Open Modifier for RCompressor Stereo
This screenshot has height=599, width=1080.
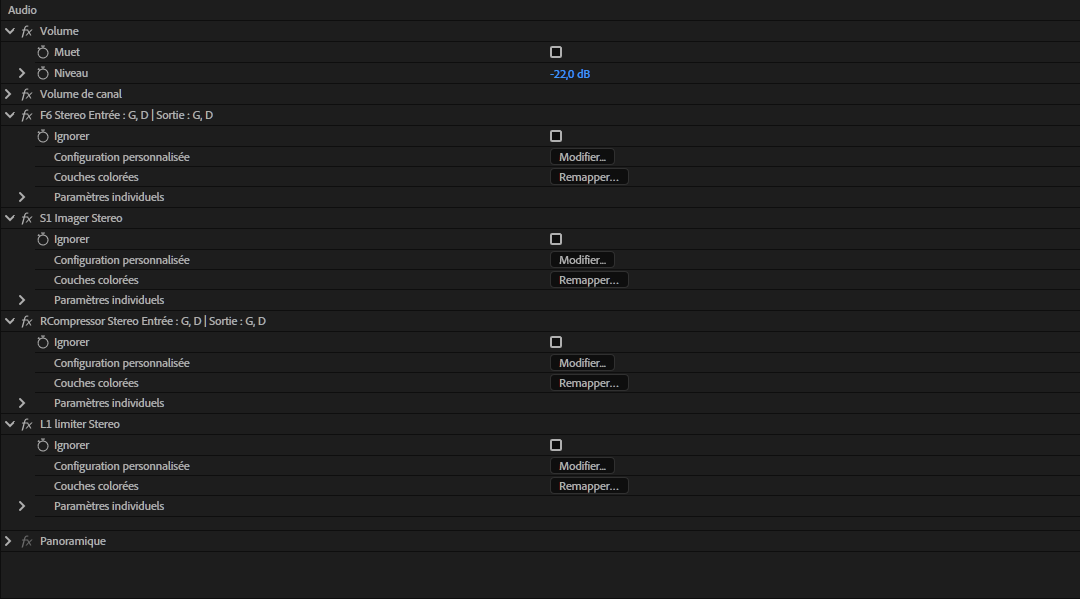pyautogui.click(x=582, y=363)
